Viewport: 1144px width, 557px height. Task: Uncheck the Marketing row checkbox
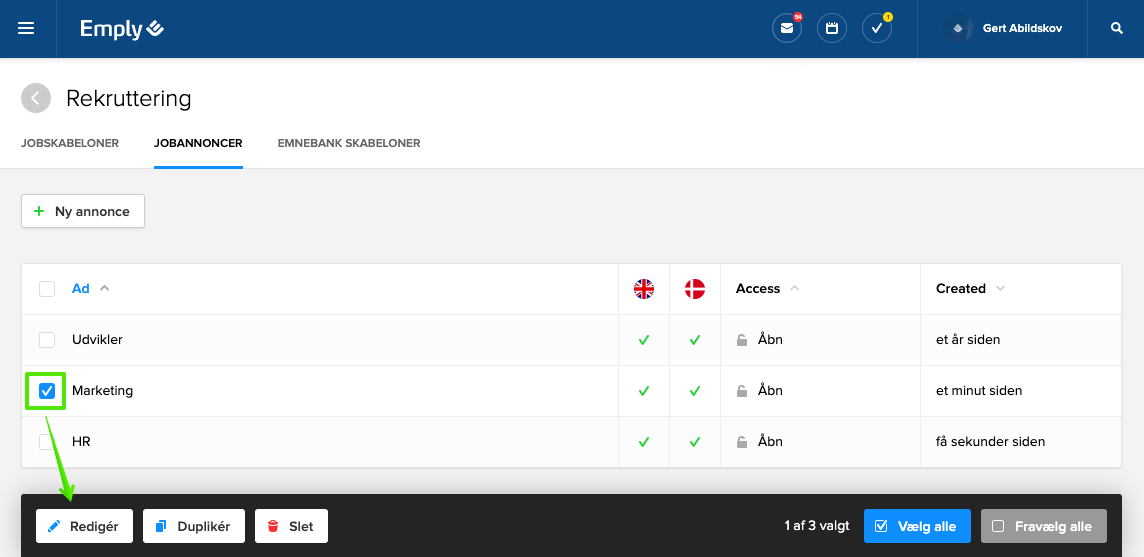pyautogui.click(x=47, y=391)
